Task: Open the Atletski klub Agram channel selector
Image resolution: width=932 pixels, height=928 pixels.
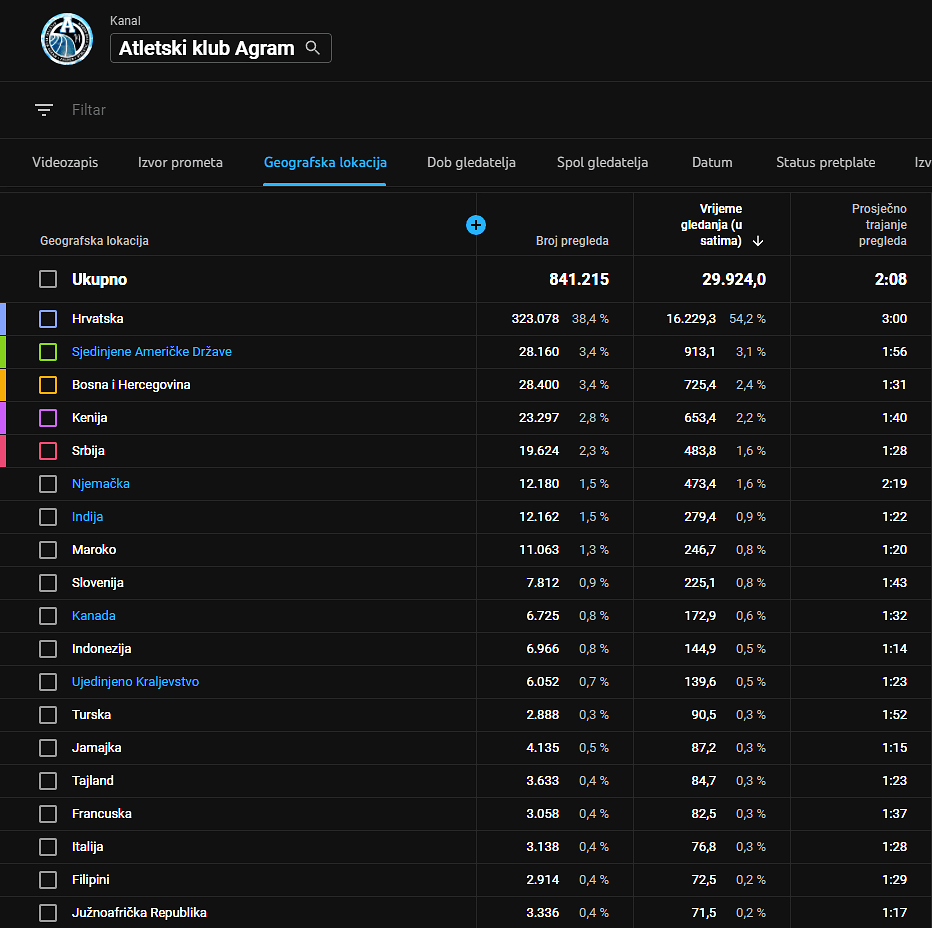Action: pyautogui.click(x=206, y=48)
